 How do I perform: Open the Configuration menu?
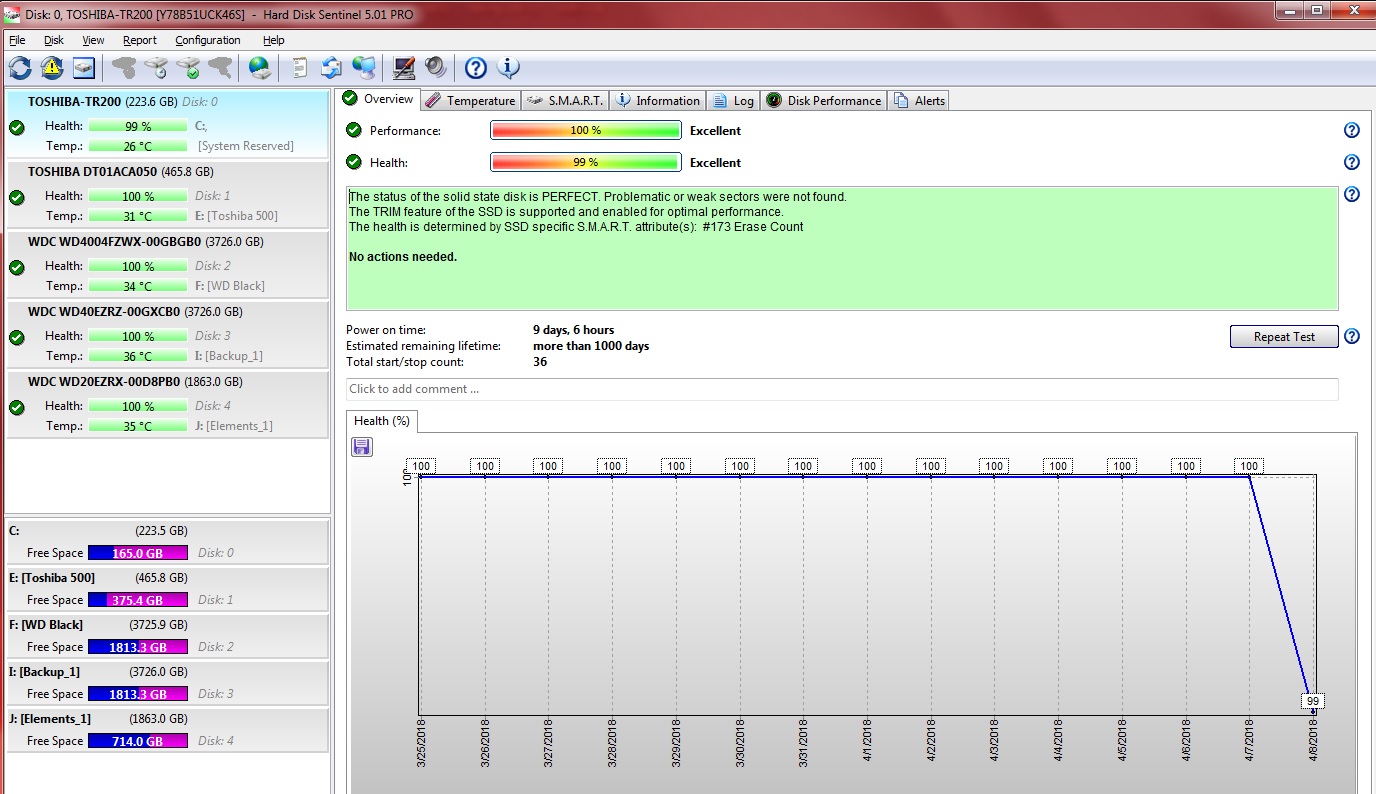pos(208,40)
